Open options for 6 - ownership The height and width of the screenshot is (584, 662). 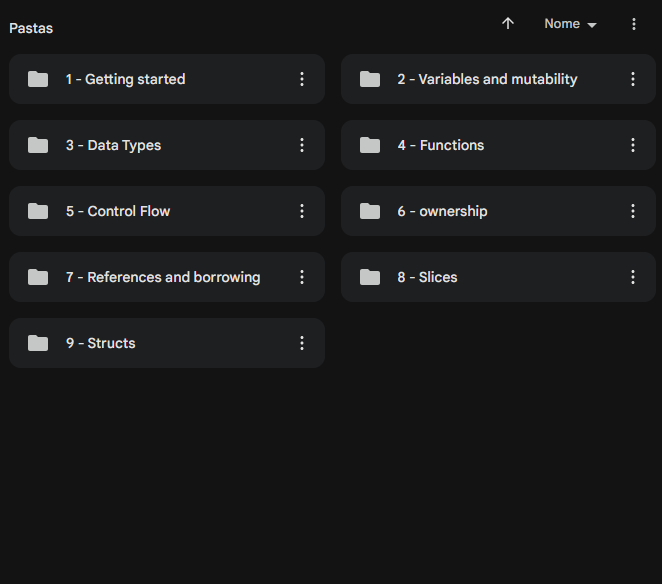633,211
